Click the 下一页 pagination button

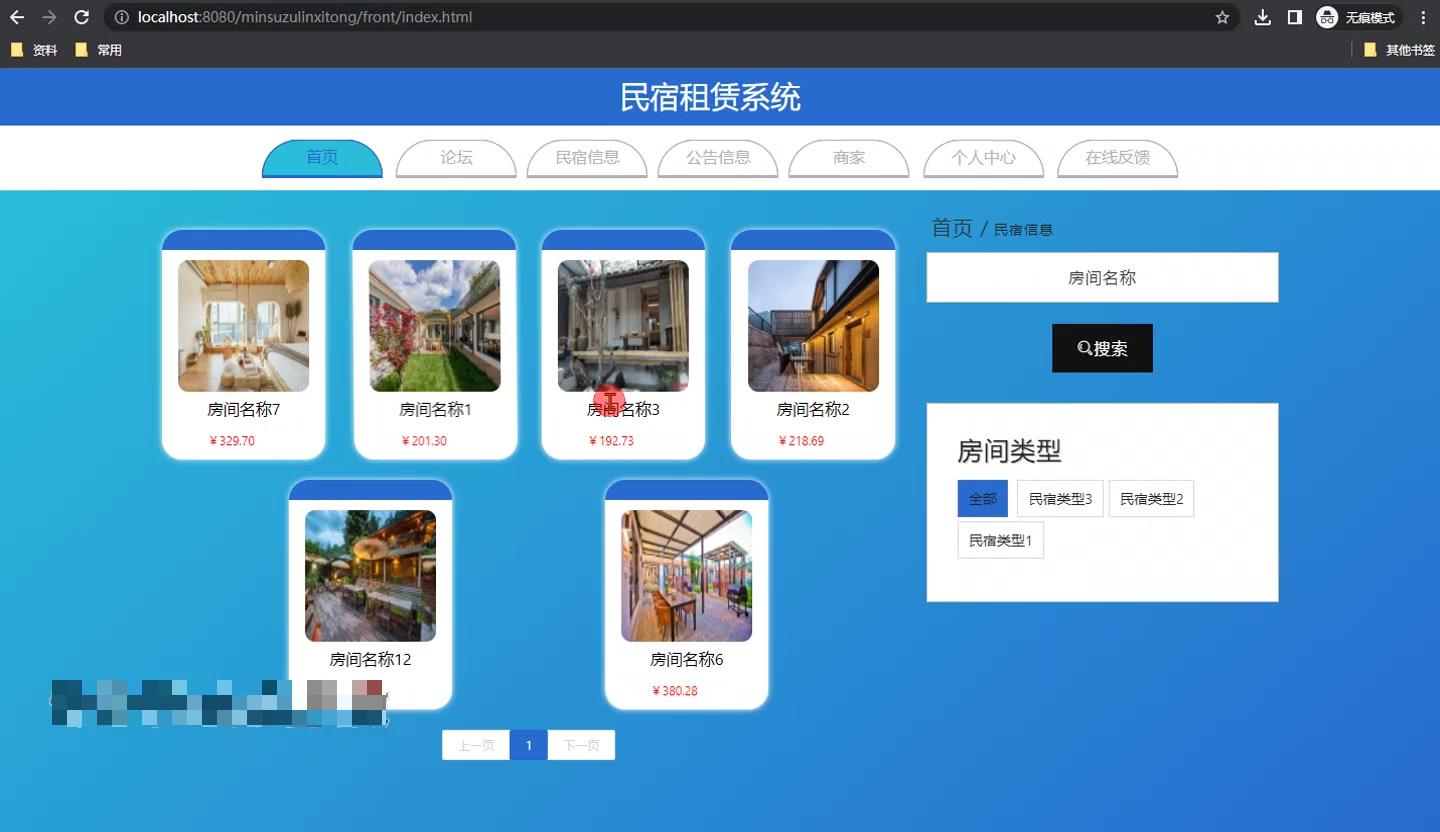click(x=581, y=744)
